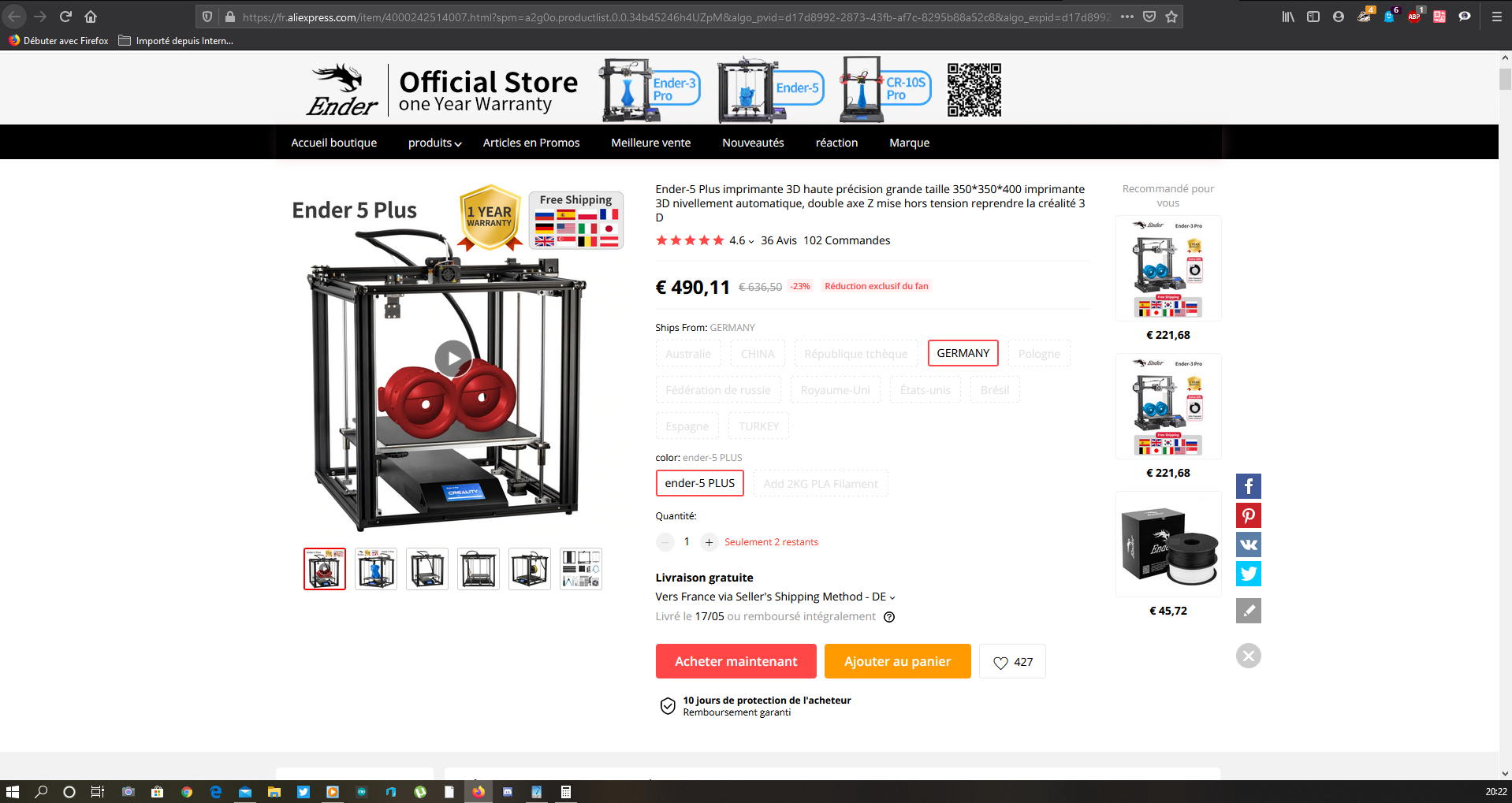1512x803 pixels.
Task: Select Espagne shipping origin
Action: [x=687, y=426]
